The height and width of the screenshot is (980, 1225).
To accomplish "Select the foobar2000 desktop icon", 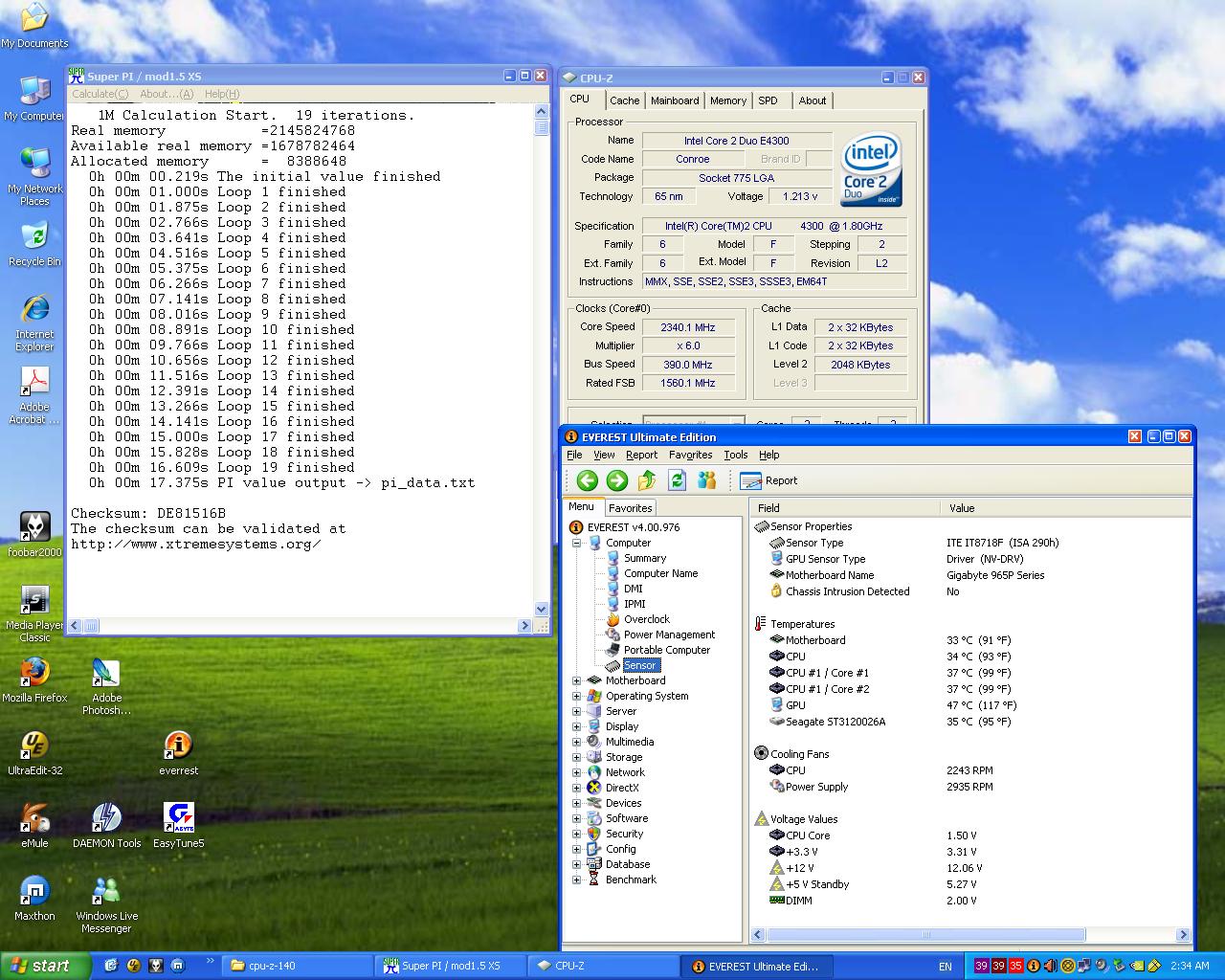I will [x=34, y=535].
